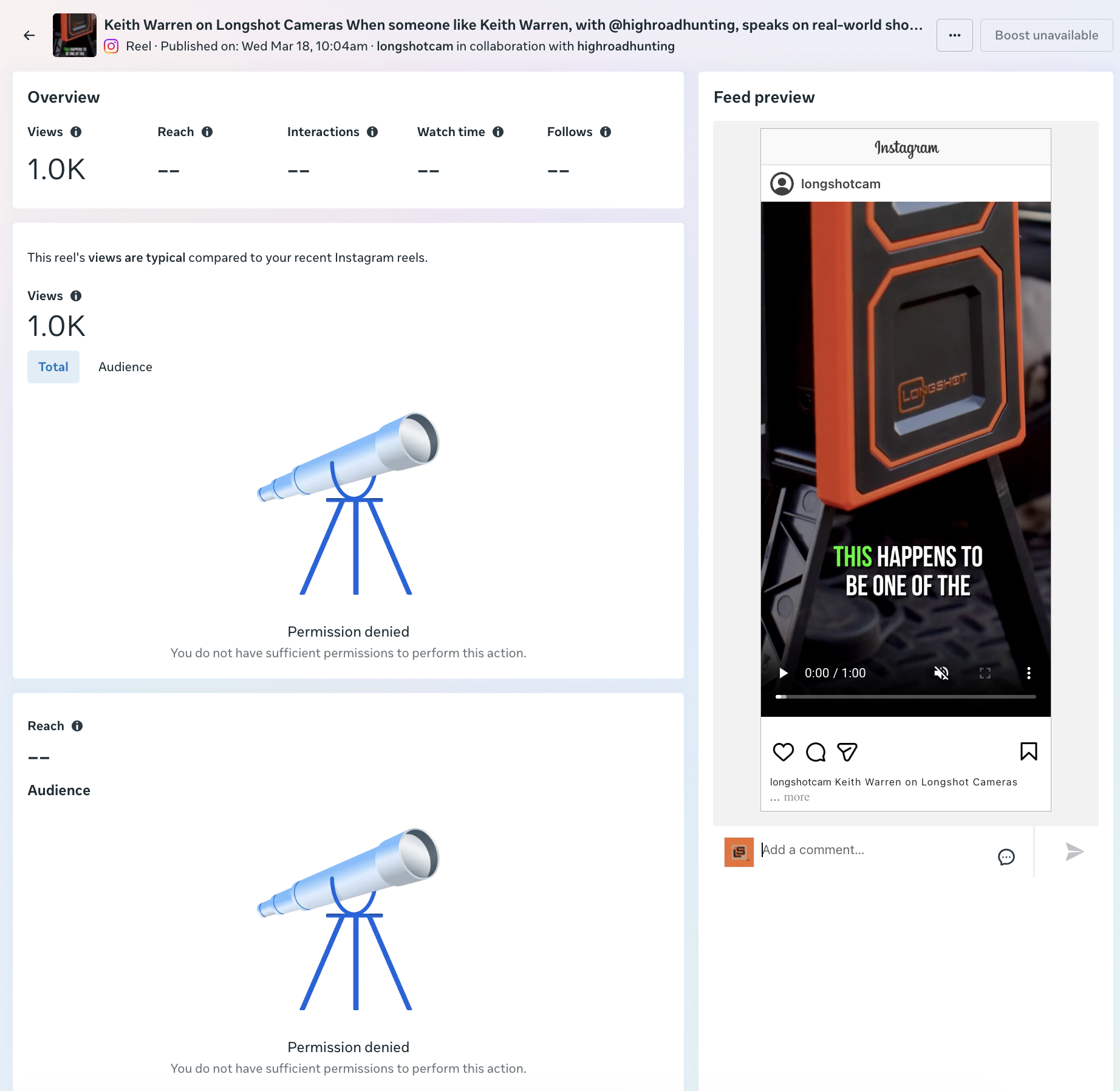Click the 0:00 / 1:00 video timestamp
Screen dimensions: 1120x1091
pyautogui.click(x=835, y=673)
